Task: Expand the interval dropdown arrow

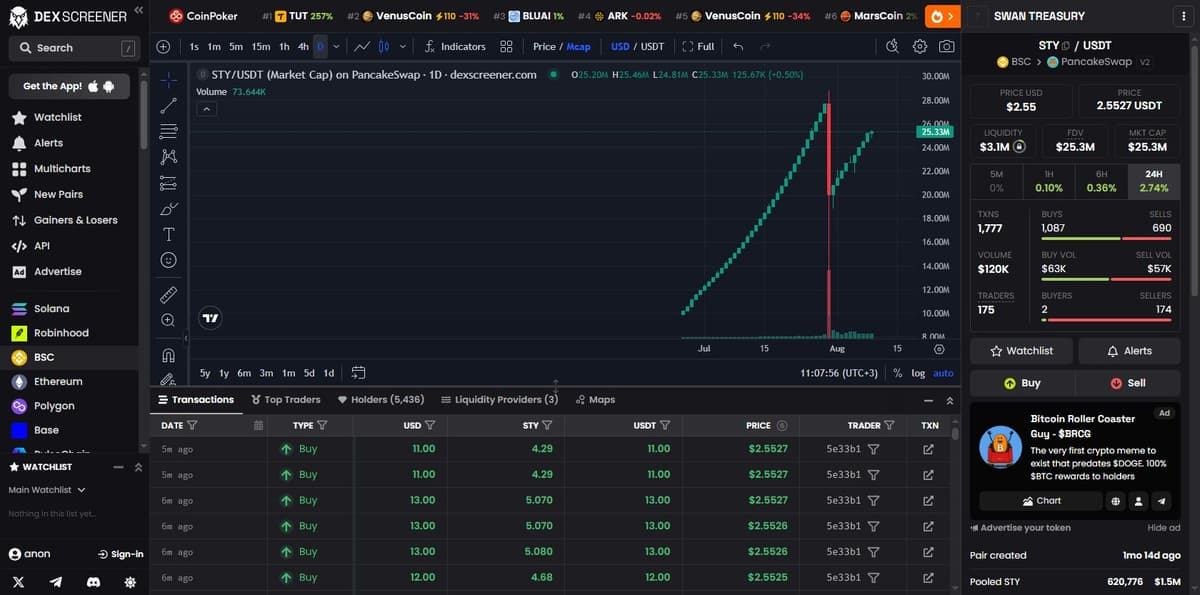Action: coord(336,47)
